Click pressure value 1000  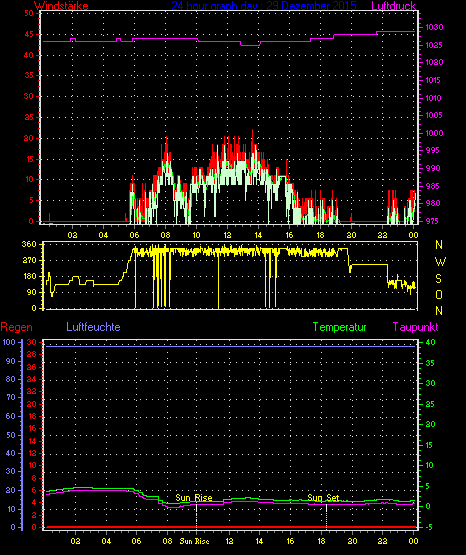point(434,133)
